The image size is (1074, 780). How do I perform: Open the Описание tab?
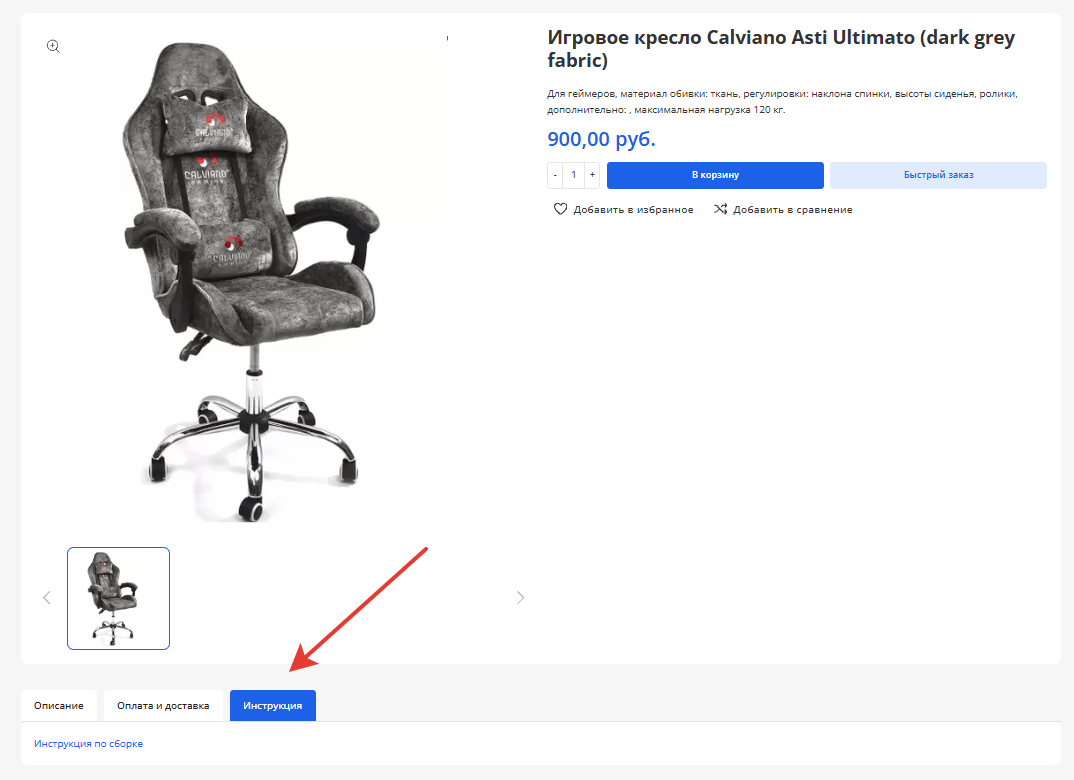coord(59,705)
